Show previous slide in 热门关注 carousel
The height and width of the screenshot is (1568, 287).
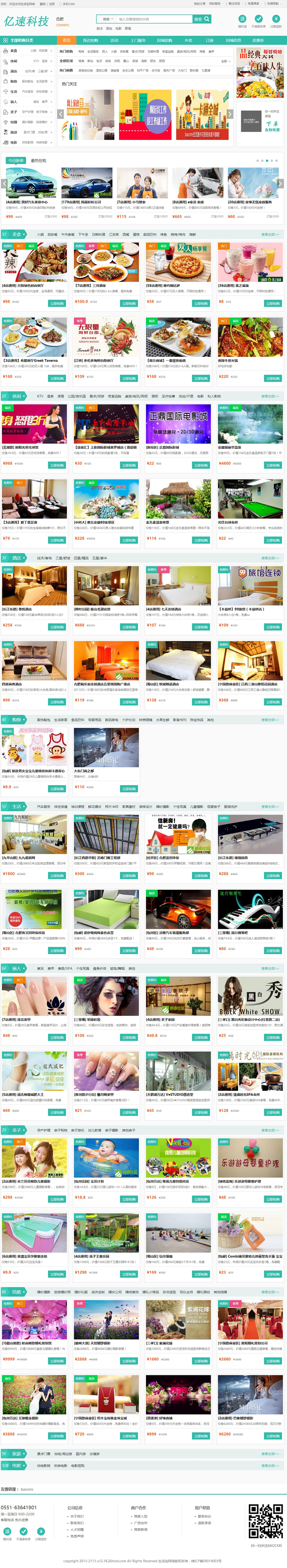point(61,114)
